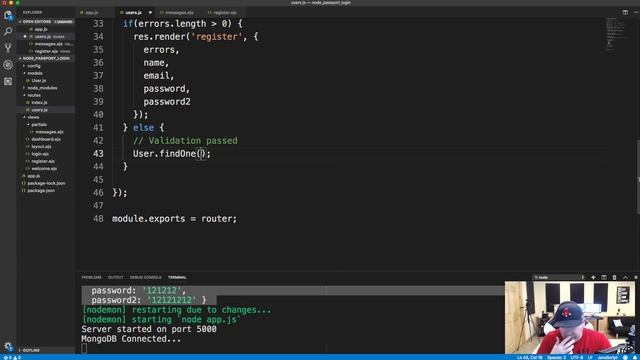
Task: Open index.js under routes folder
Action: [39, 102]
